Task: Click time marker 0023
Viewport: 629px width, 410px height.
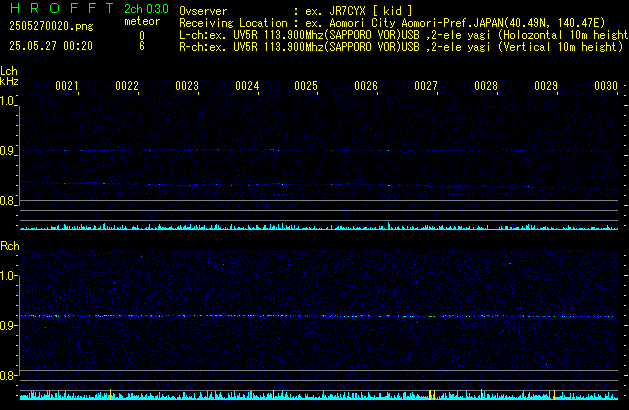Action: (x=187, y=86)
